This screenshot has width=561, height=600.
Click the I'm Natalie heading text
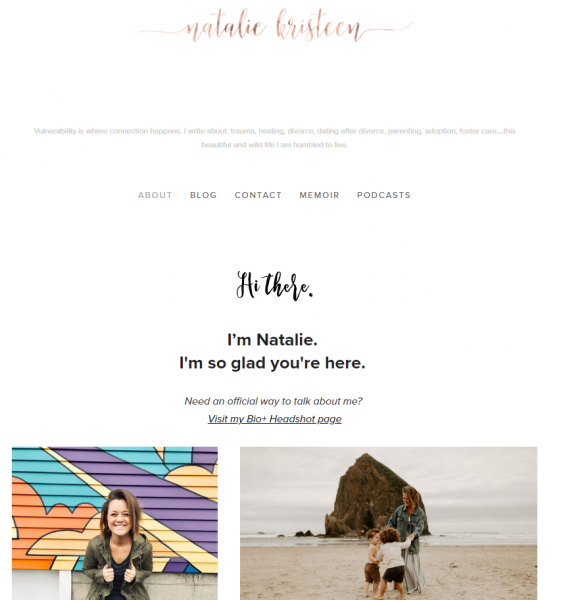coord(272,340)
